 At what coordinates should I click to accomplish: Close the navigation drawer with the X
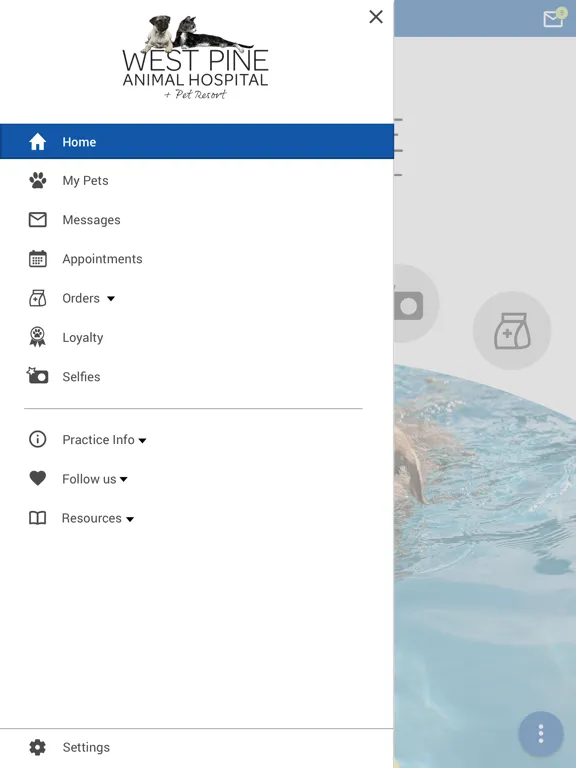click(376, 17)
